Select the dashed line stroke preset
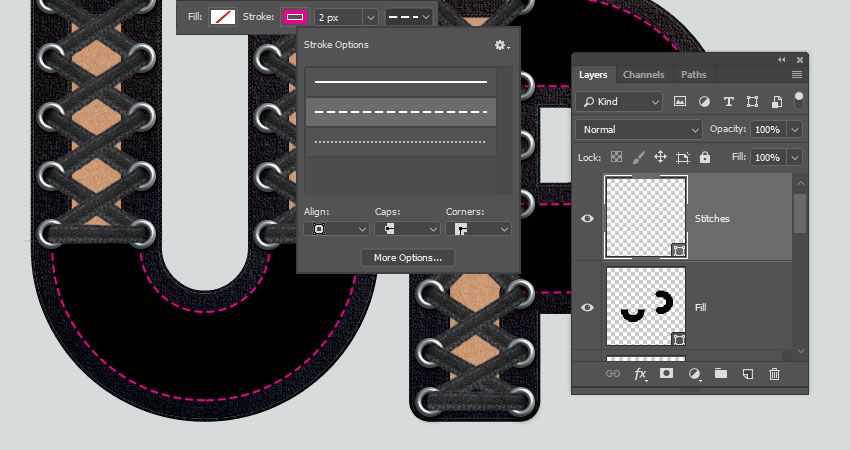 (401, 112)
